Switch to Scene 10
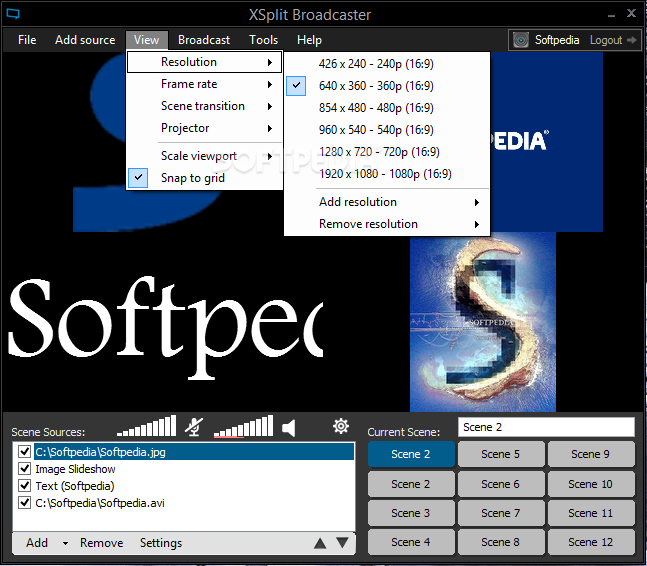This screenshot has width=647, height=566. click(x=591, y=484)
